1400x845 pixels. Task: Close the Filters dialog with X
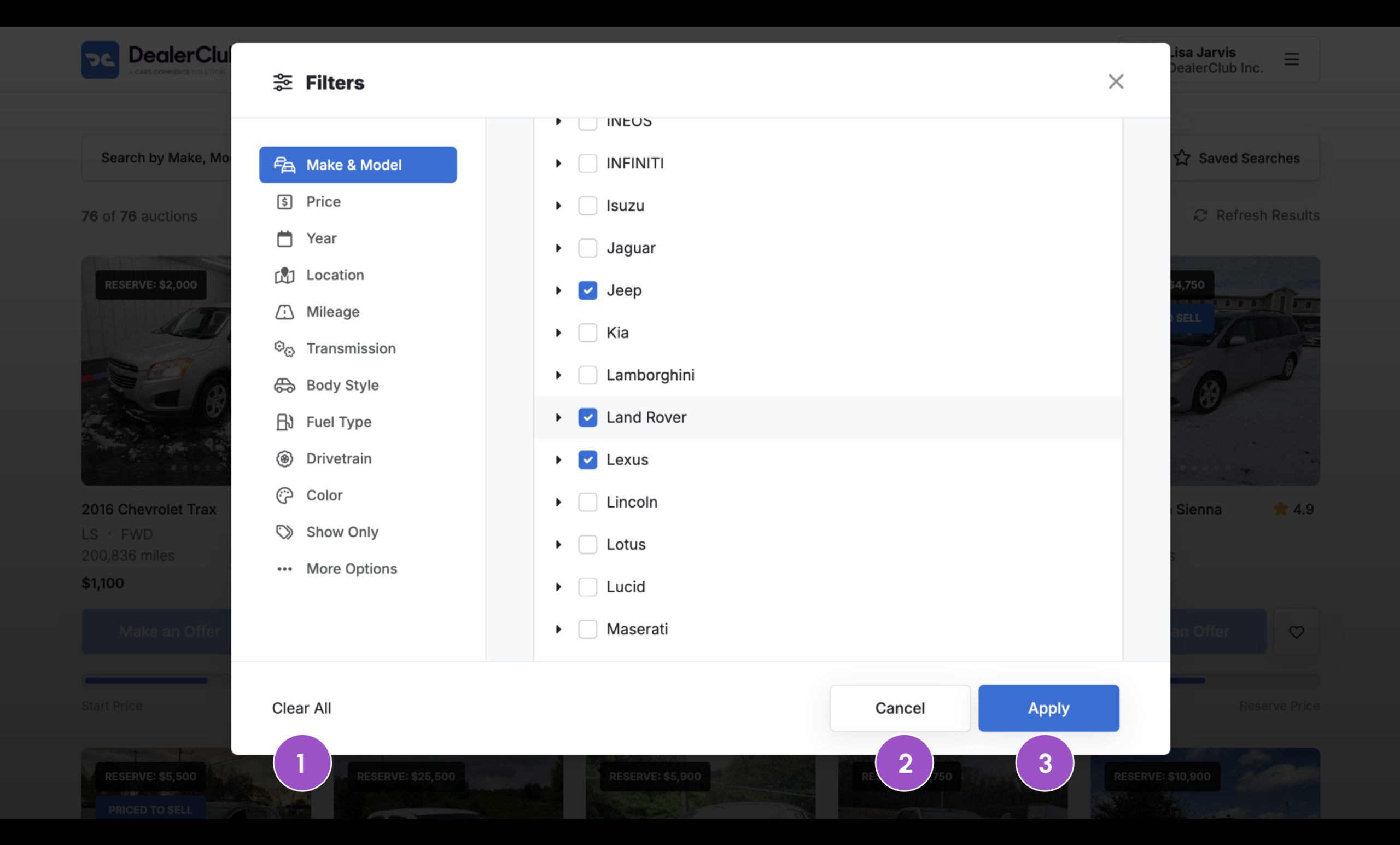point(1116,82)
